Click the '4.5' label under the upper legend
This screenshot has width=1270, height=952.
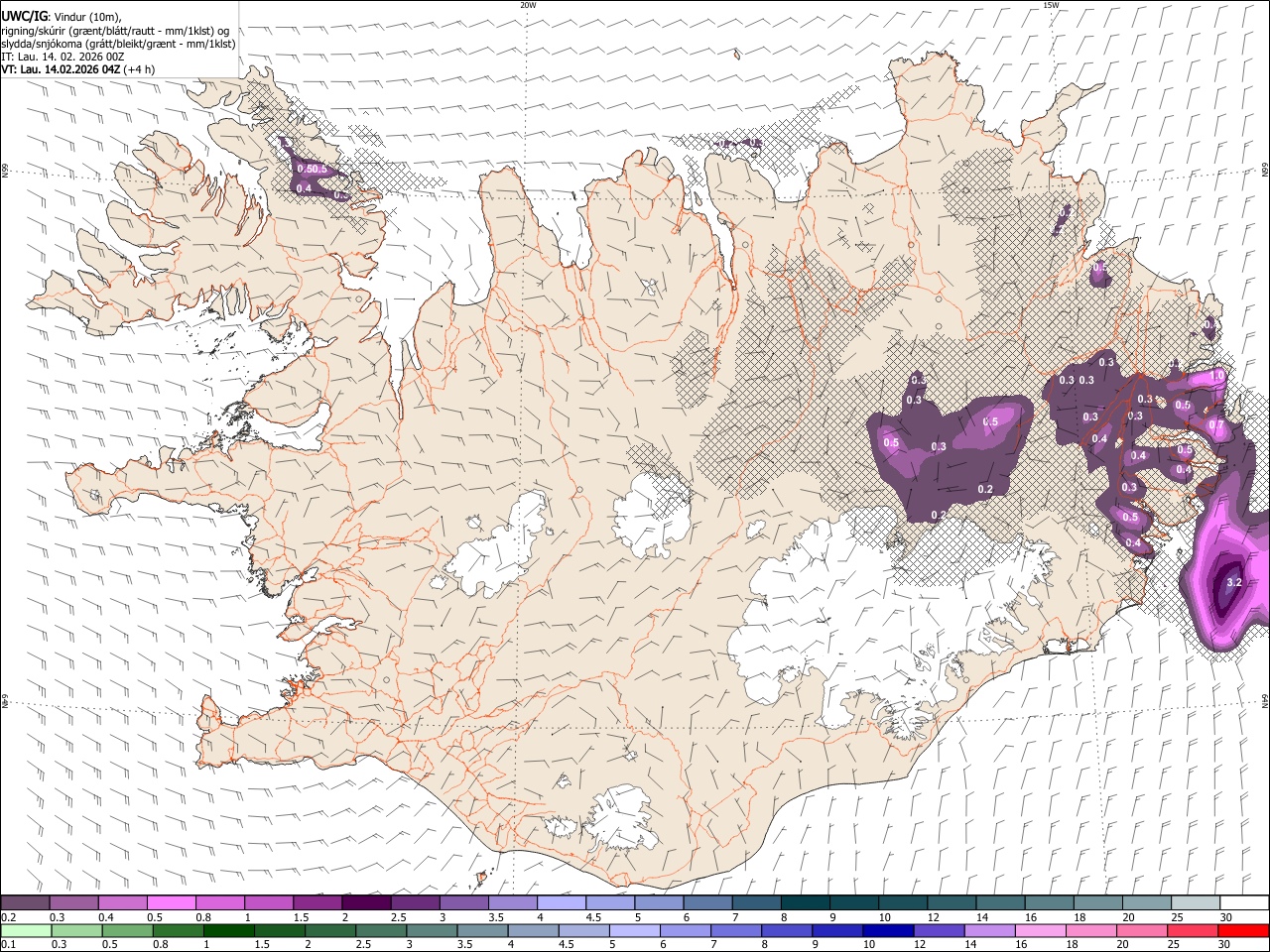[593, 917]
